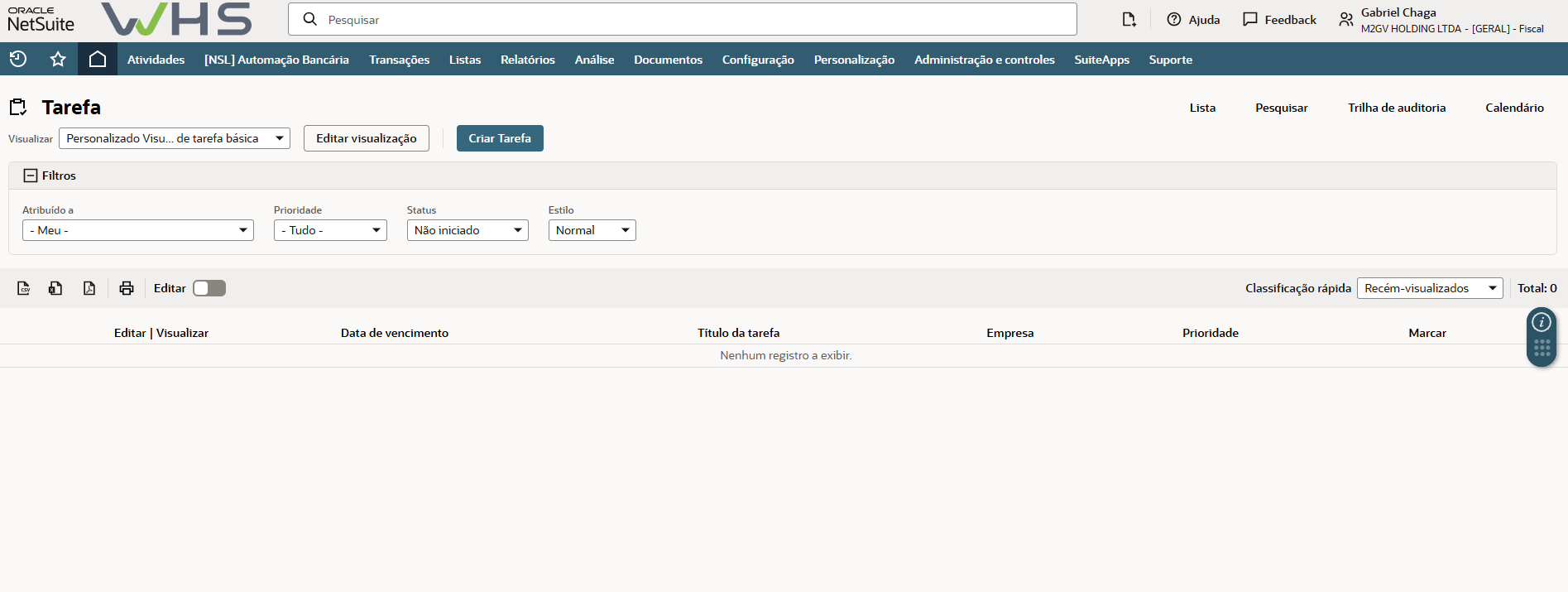1568x592 pixels.
Task: Click the Shortcuts star icon
Action: coord(58,59)
